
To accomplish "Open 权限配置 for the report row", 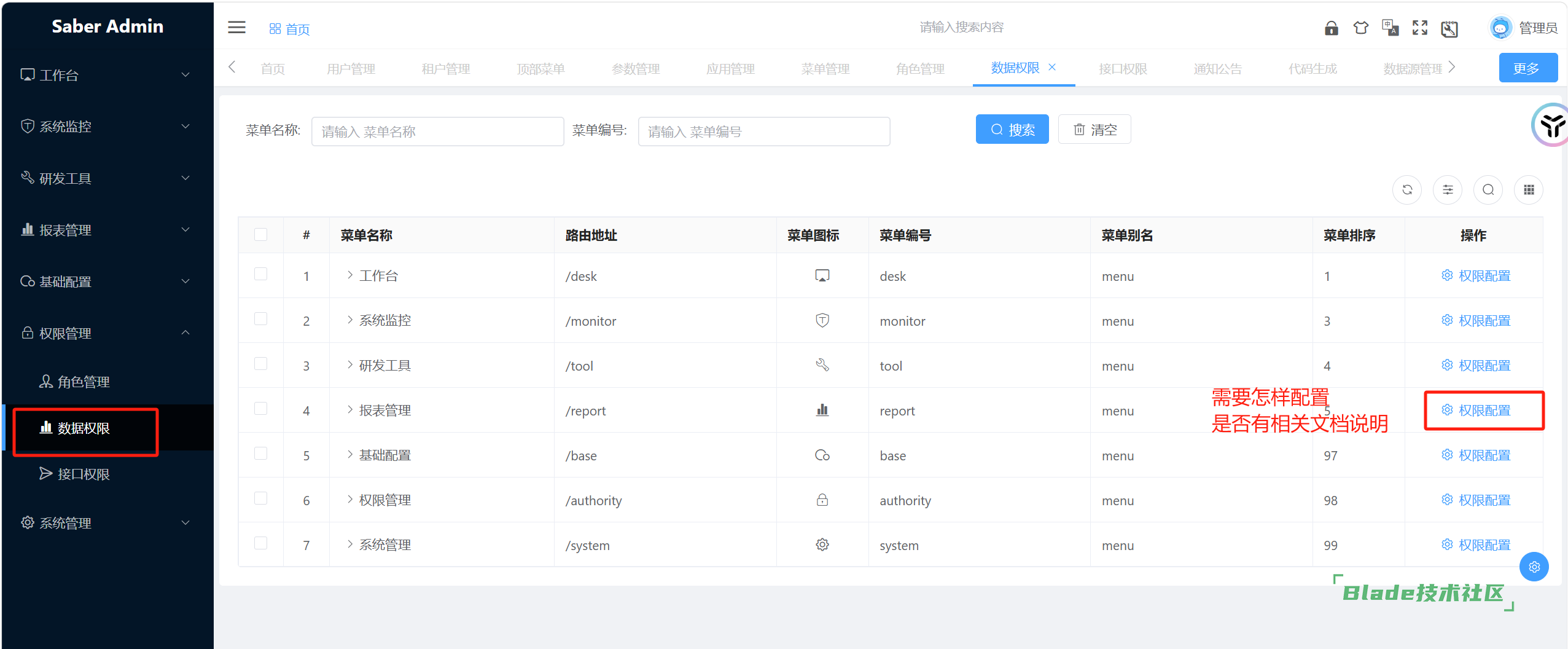I will tap(1476, 411).
